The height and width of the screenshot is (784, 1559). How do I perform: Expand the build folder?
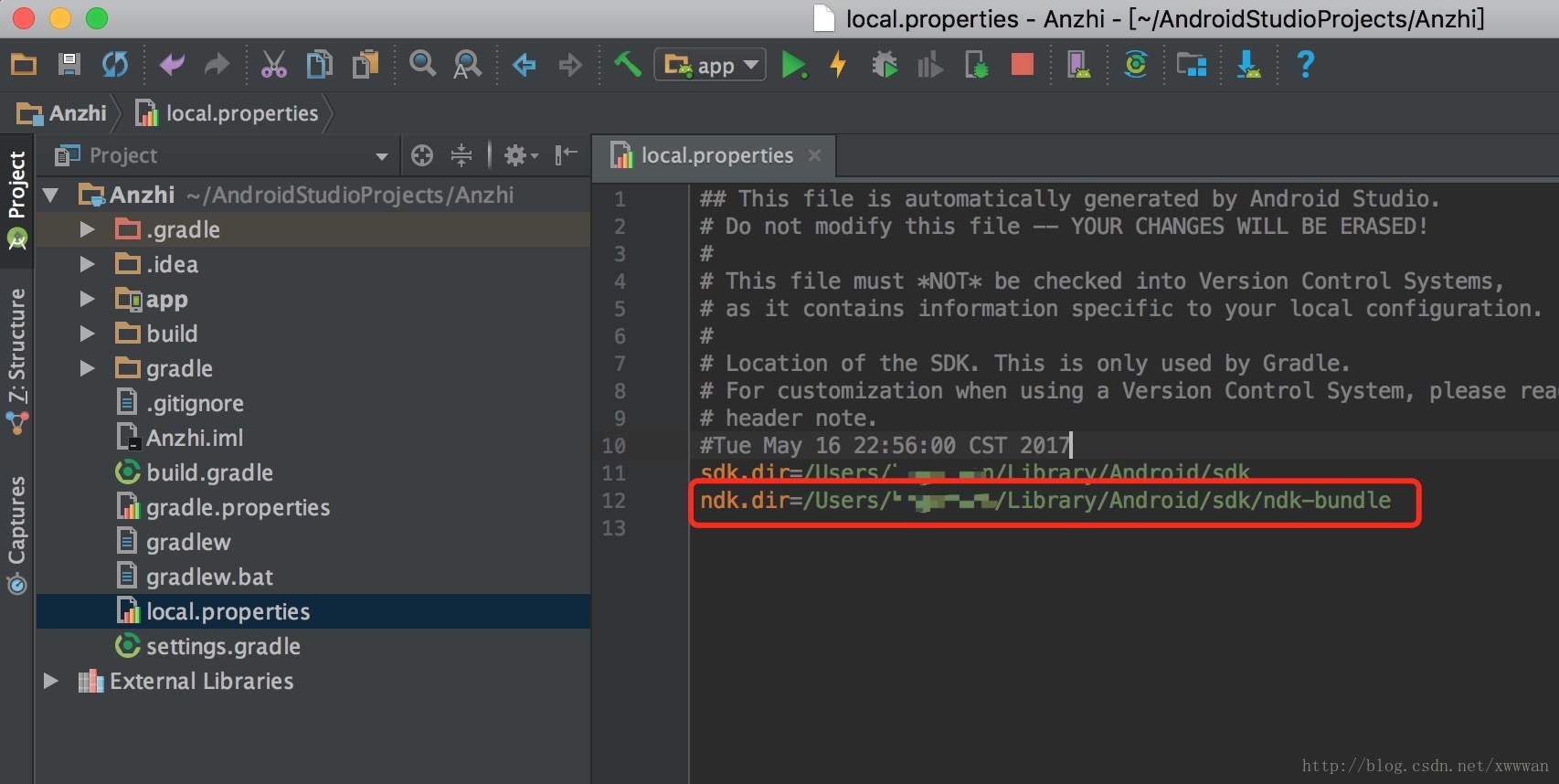point(87,334)
